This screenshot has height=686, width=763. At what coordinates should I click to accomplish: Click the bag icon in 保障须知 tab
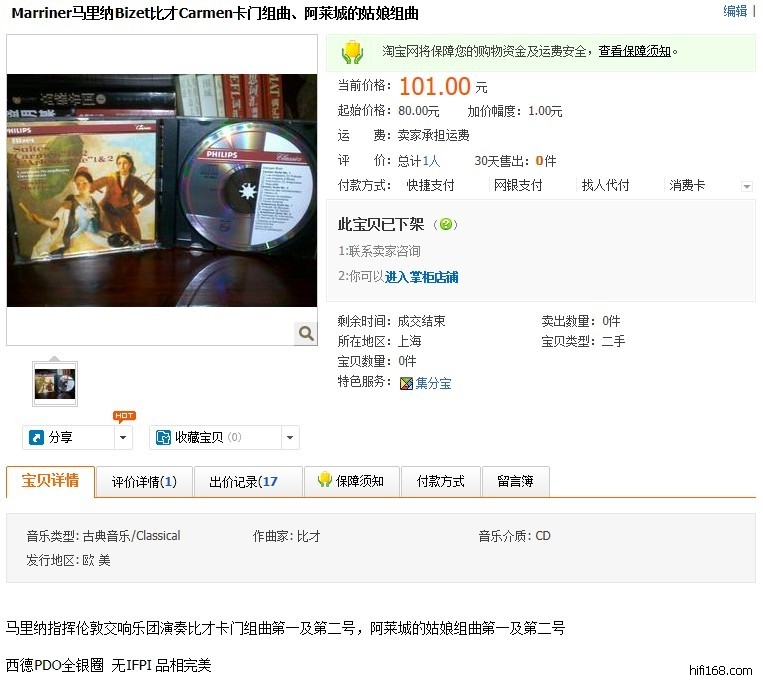coord(325,480)
